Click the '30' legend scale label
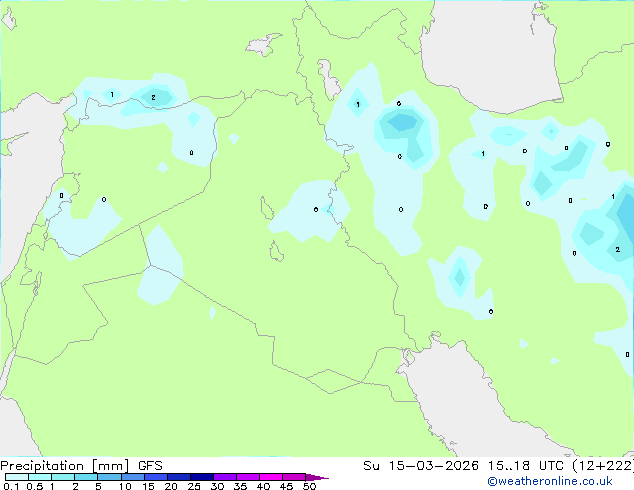 [x=217, y=486]
